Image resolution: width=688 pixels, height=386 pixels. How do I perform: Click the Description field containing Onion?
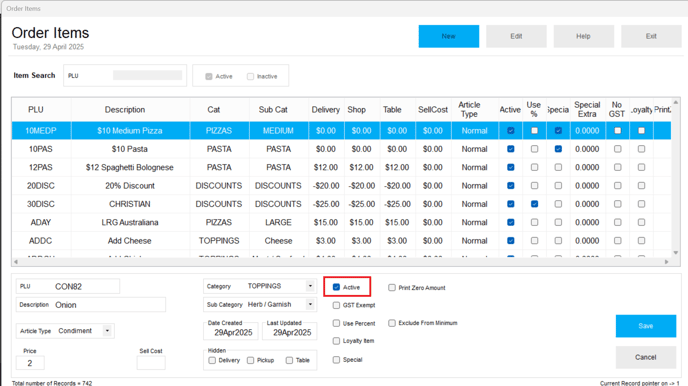91,305
